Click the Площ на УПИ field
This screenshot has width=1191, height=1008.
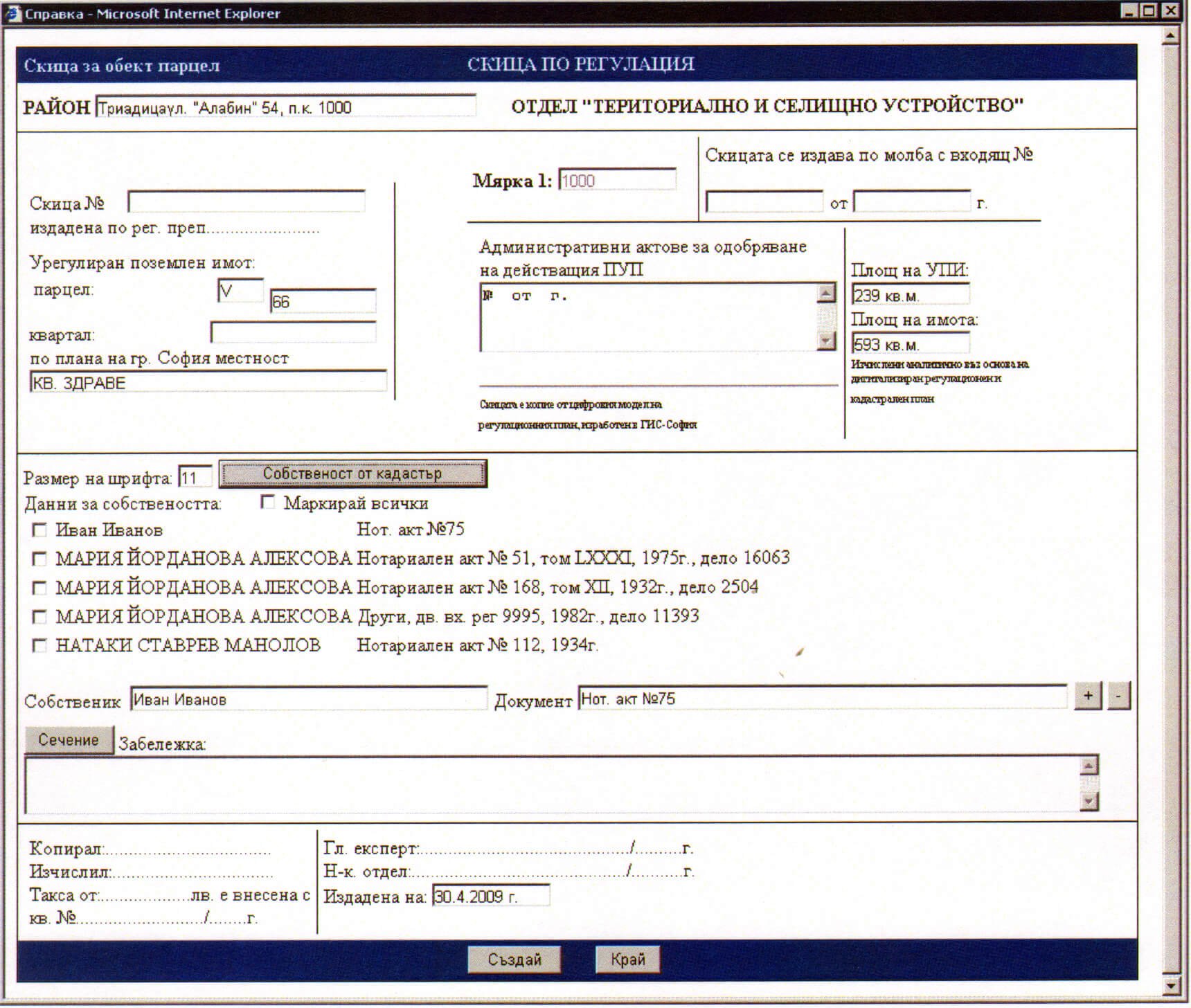coord(910,294)
